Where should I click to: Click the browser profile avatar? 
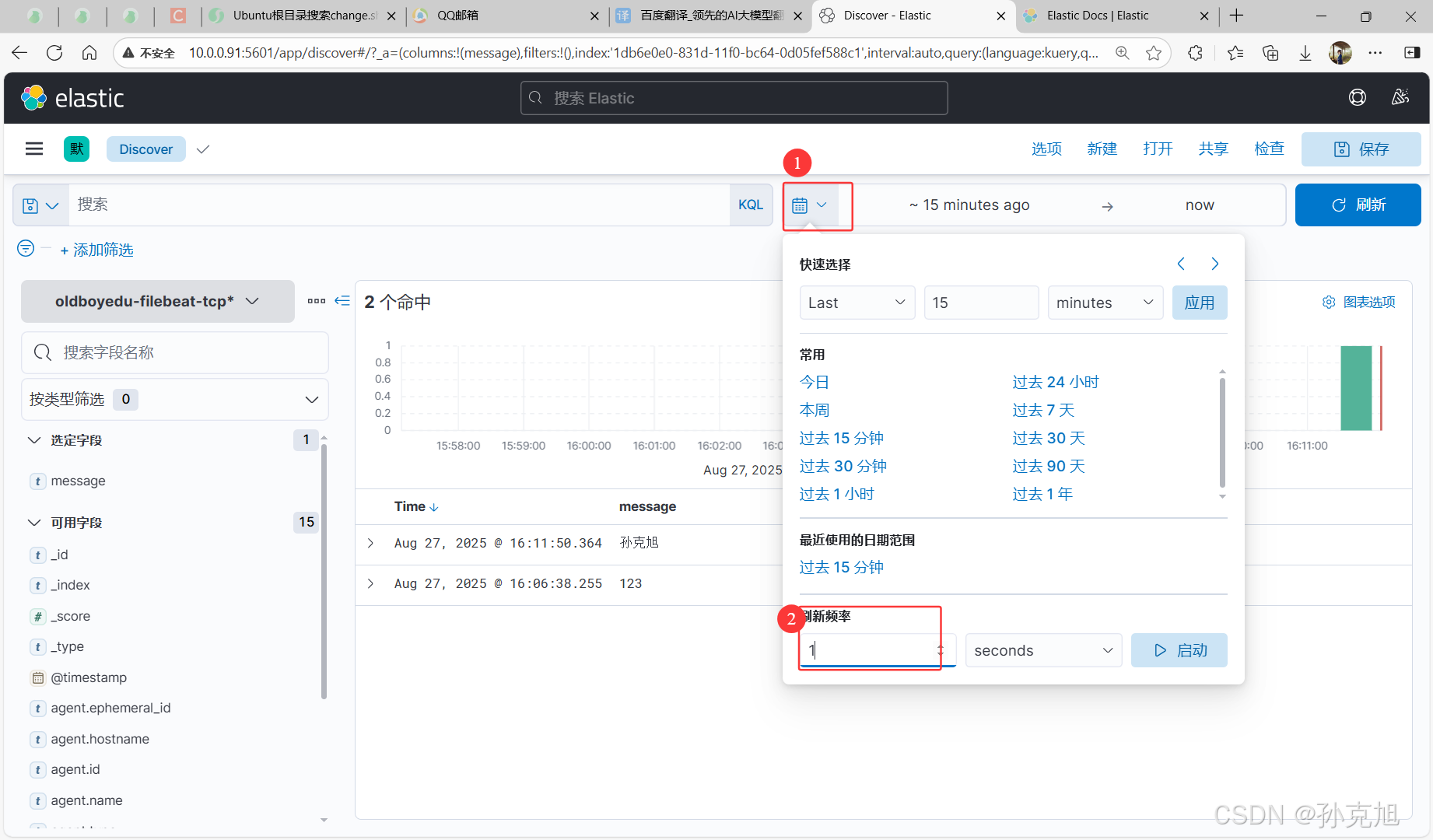(1340, 53)
